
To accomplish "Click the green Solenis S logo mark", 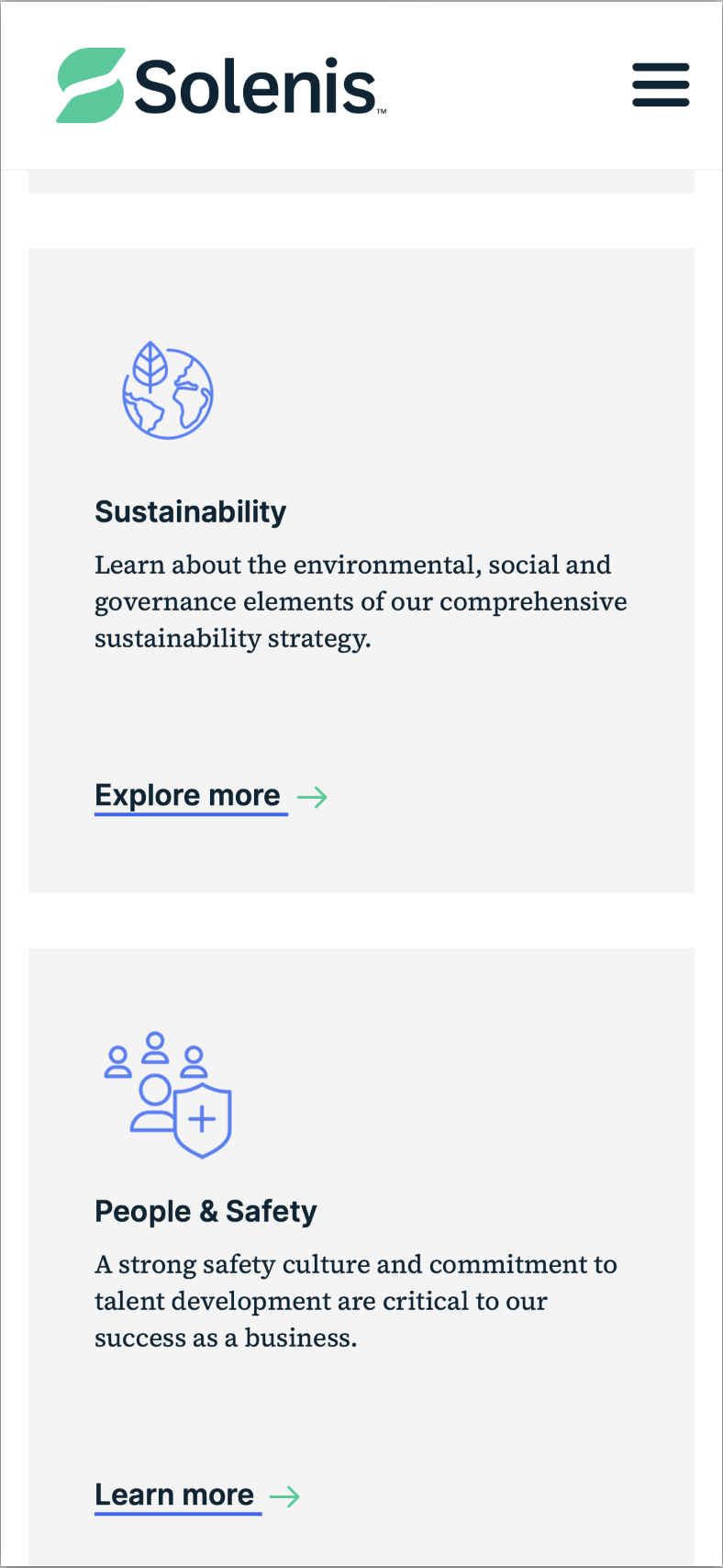I will (x=90, y=85).
